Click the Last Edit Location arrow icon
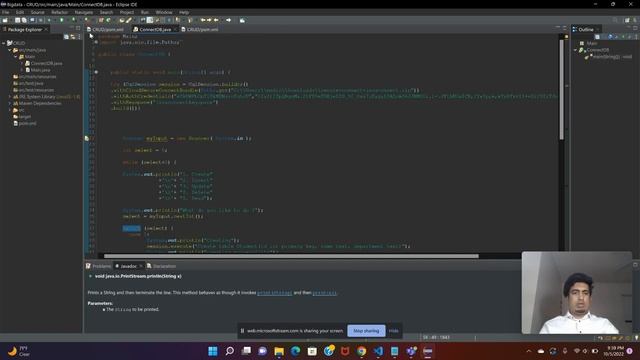Image resolution: width=640 pixels, height=360 pixels. 203,20
